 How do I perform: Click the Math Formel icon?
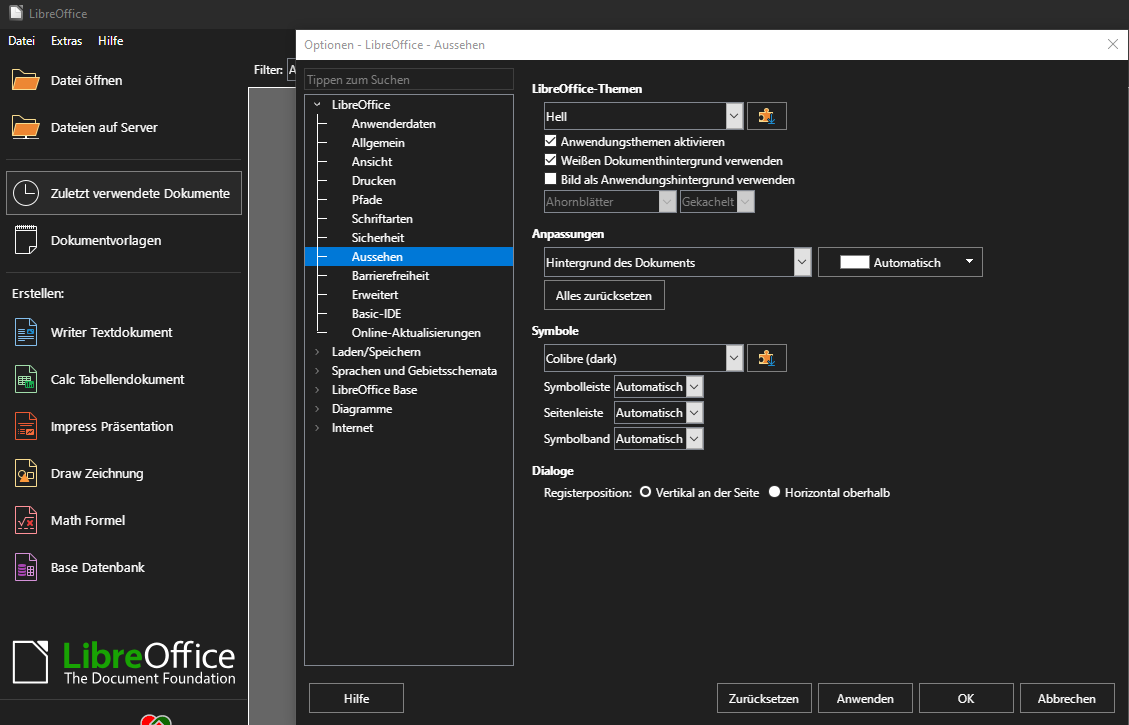click(26, 520)
